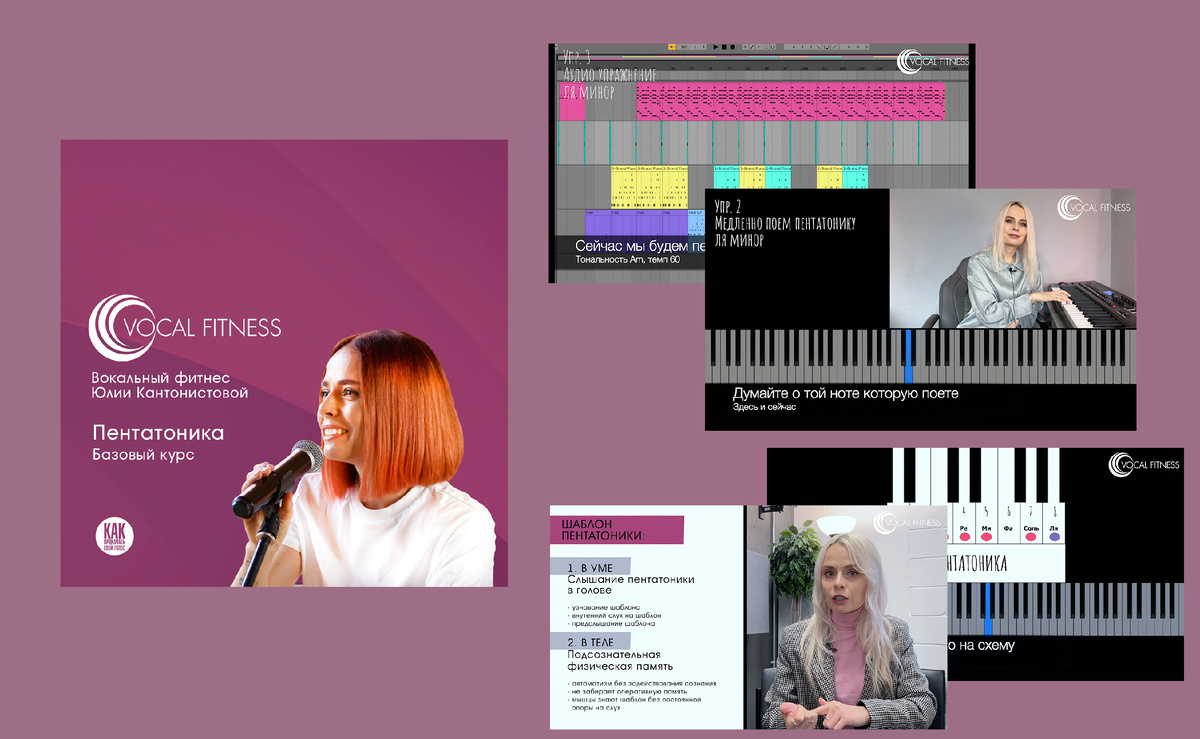Click the 'Здесь и сейчас' caption
The width and height of the screenshot is (1200, 739).
[765, 408]
